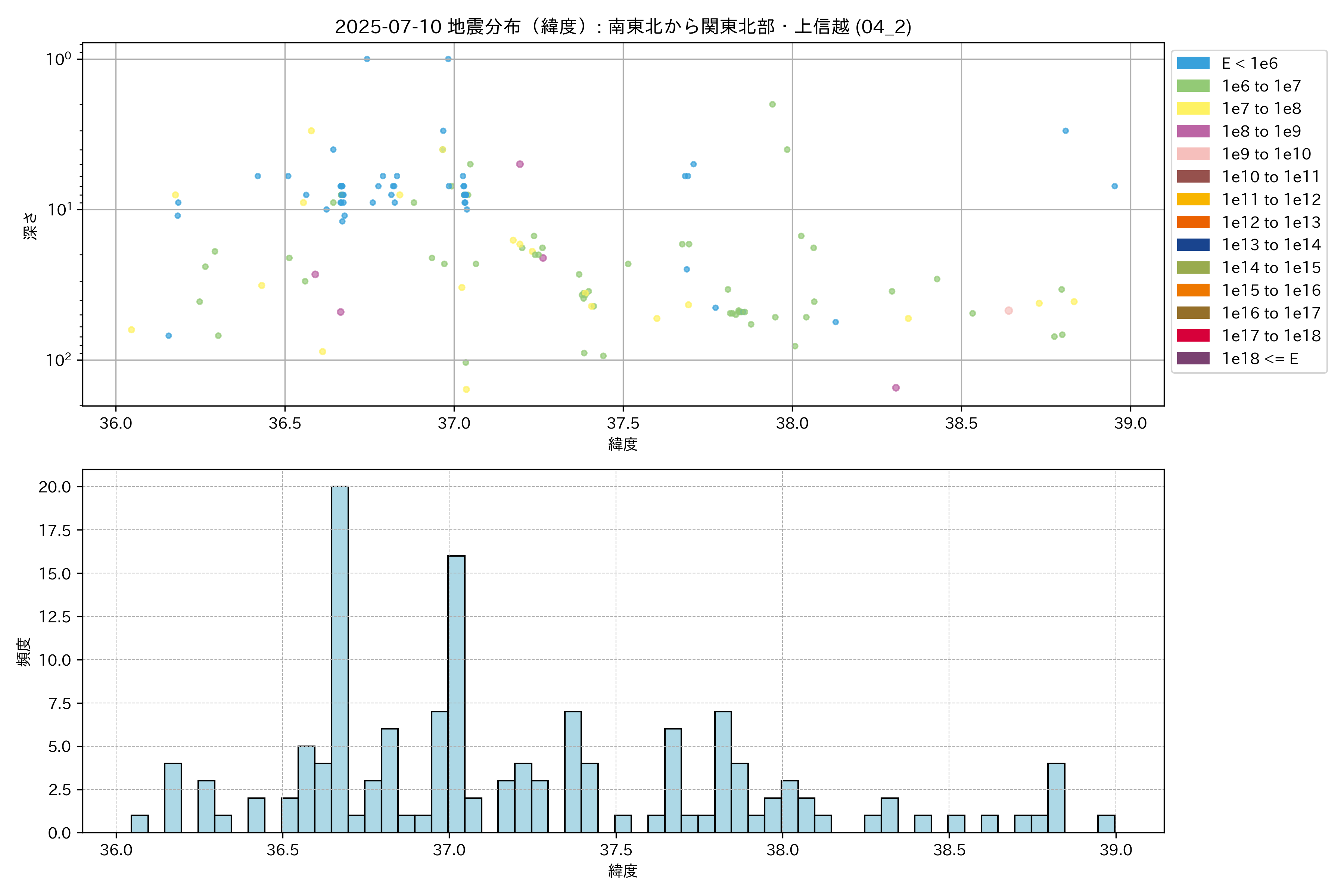Click the rightmost histogram bar near 39.0
The image size is (1344, 896).
1106,824
